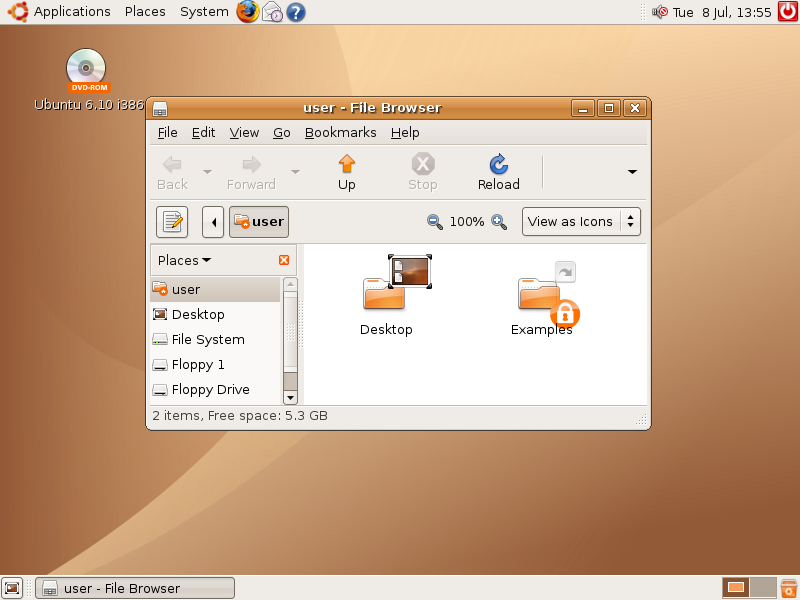Viewport: 800px width, 600px height.
Task: Open the Bookmarks menu
Action: (340, 132)
